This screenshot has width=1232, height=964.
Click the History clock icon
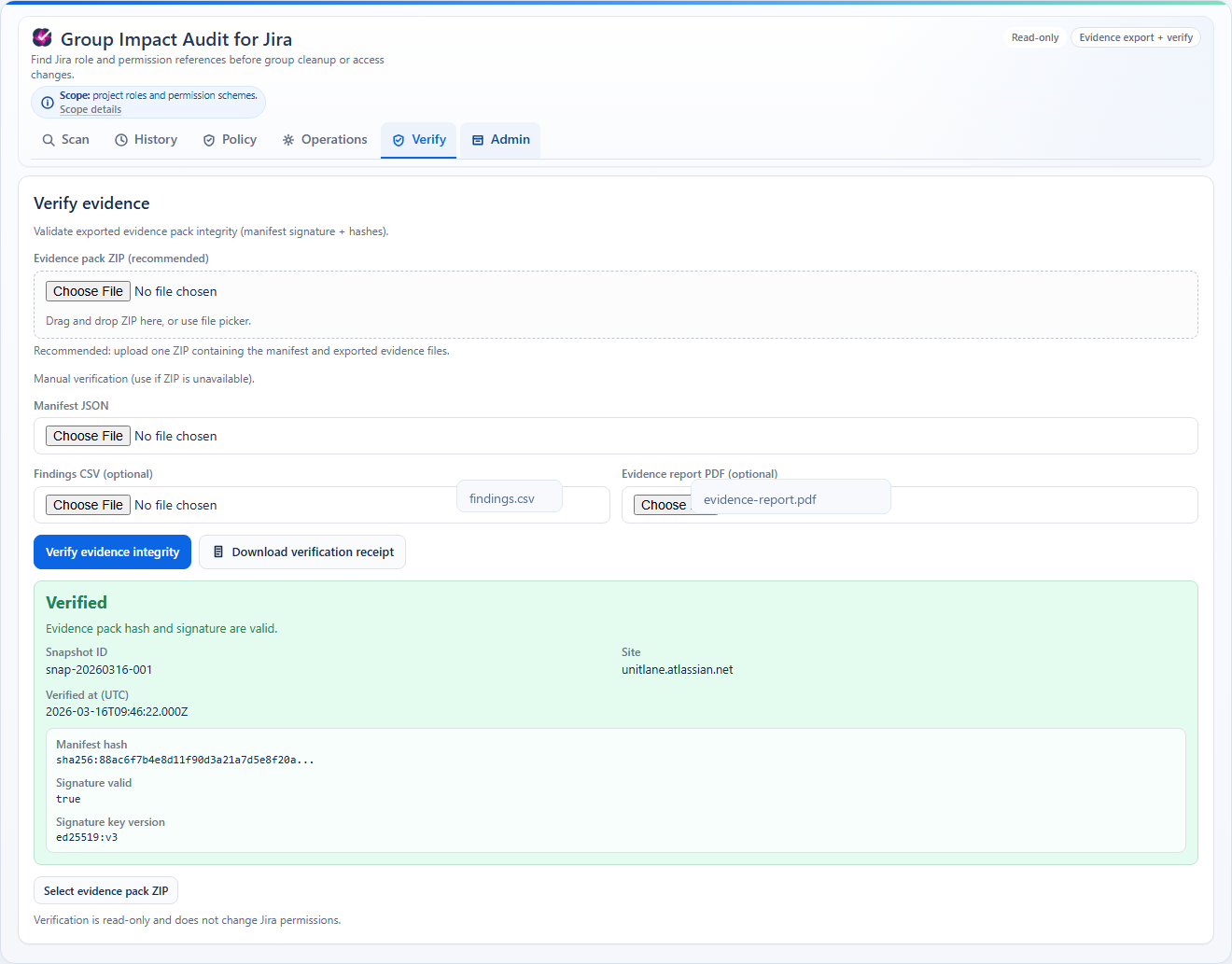click(x=121, y=140)
